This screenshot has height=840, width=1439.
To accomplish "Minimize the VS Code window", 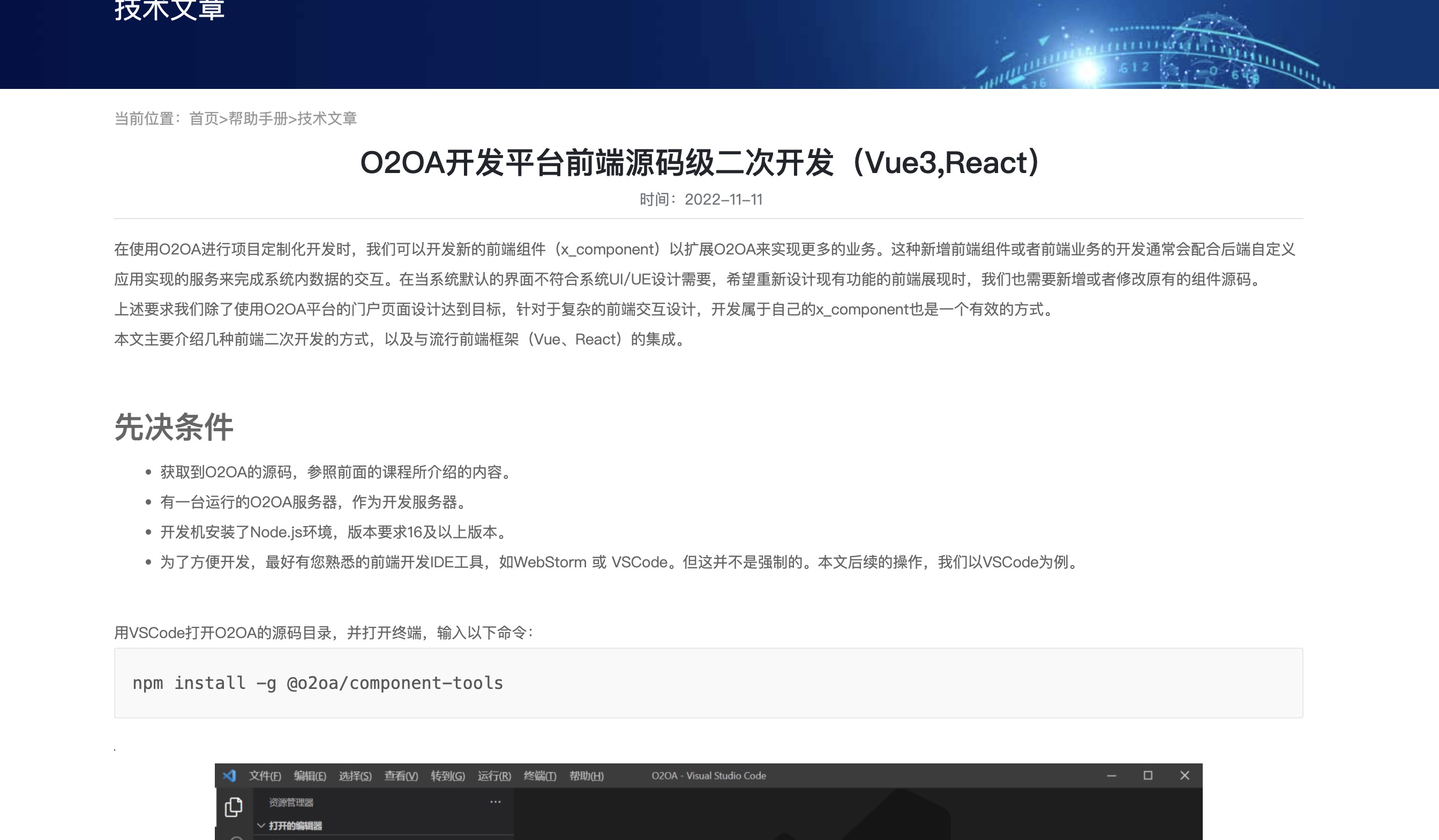I will click(1111, 776).
